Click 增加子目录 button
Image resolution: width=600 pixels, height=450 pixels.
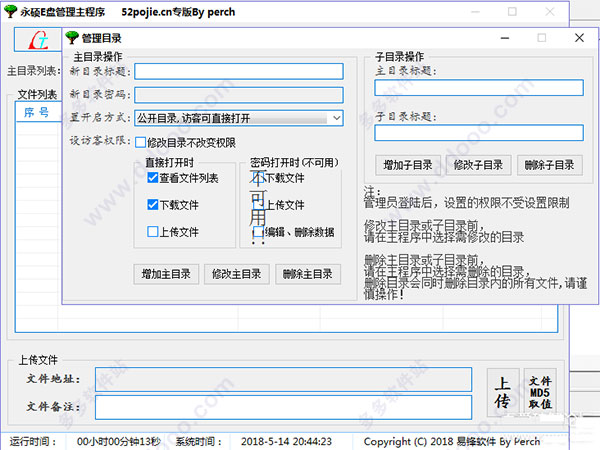[x=408, y=165]
